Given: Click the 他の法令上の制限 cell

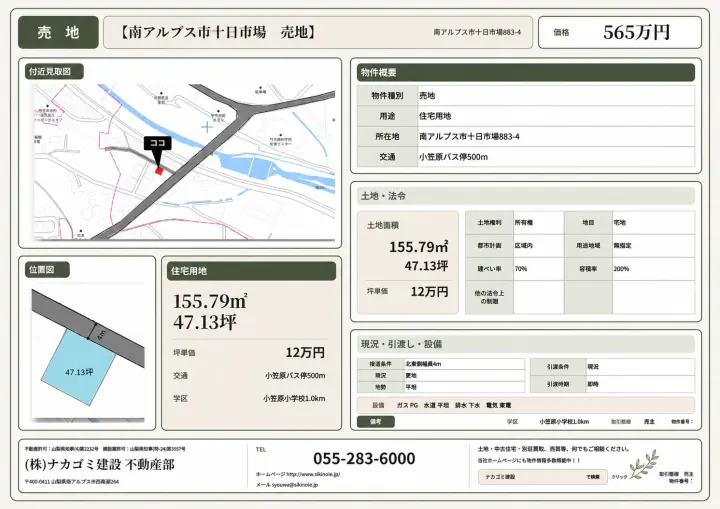Looking at the screenshot, I should pos(489,297).
